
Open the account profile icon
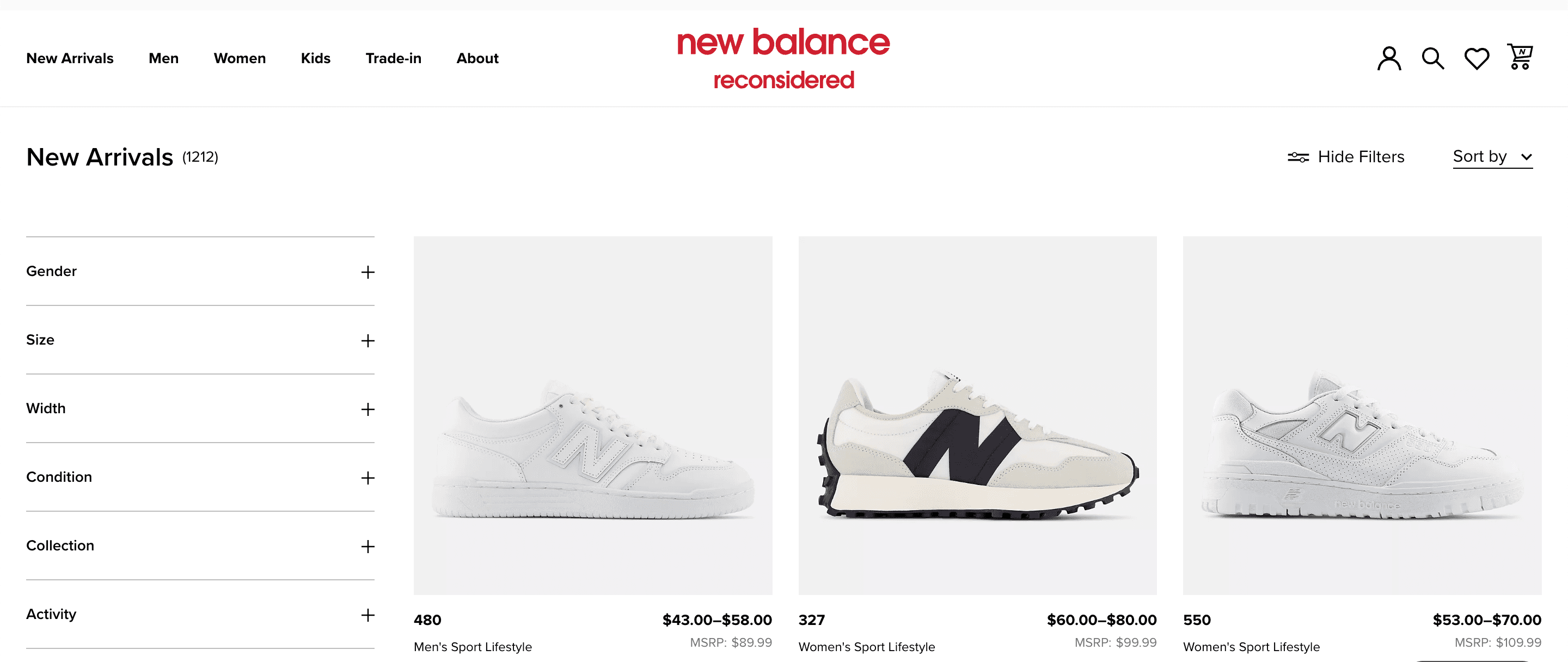1388,58
